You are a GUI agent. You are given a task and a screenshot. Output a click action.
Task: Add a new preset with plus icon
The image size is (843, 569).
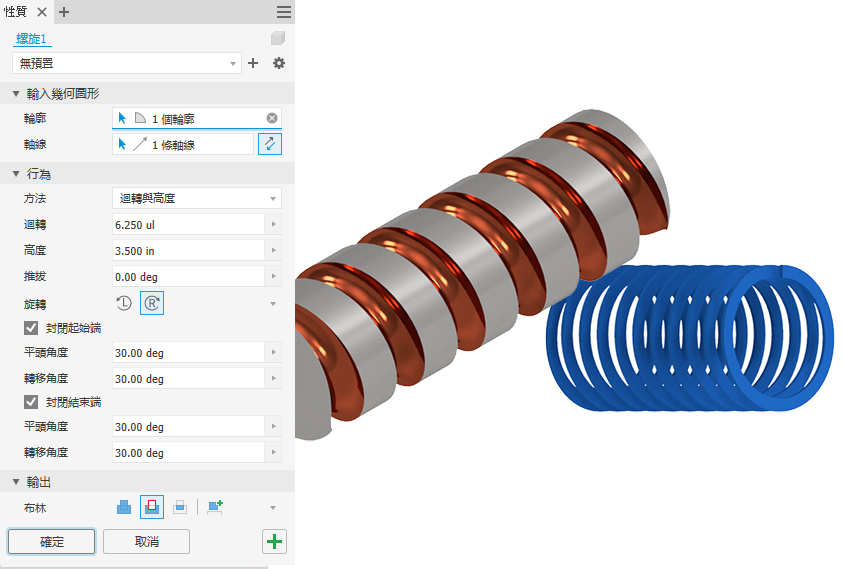(253, 63)
